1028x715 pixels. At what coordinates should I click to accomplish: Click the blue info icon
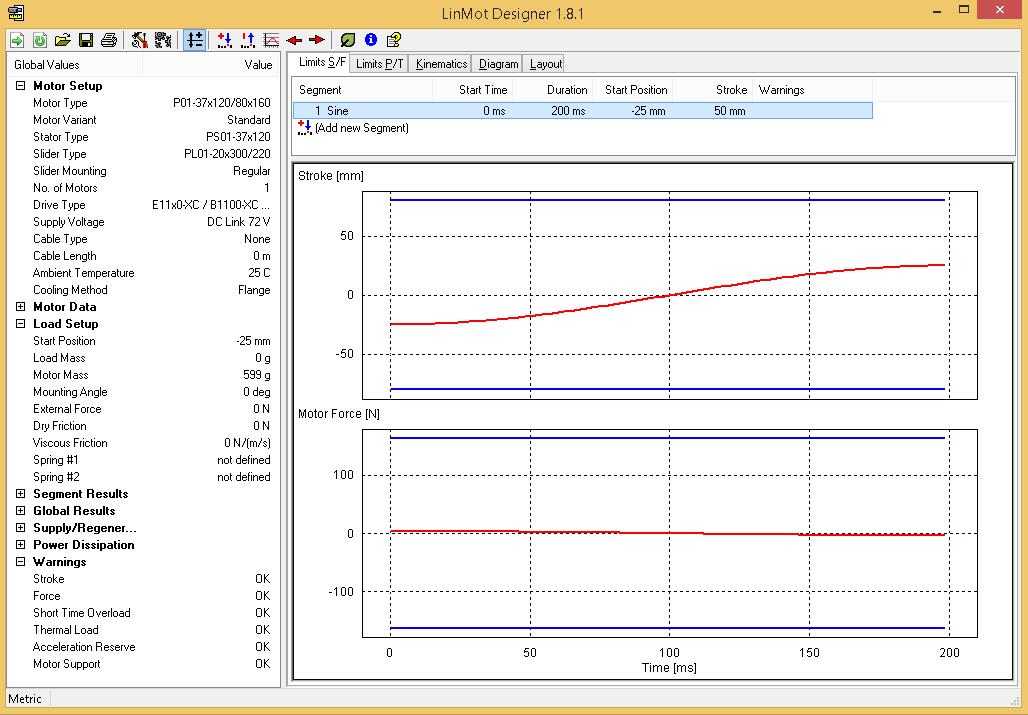[x=371, y=40]
